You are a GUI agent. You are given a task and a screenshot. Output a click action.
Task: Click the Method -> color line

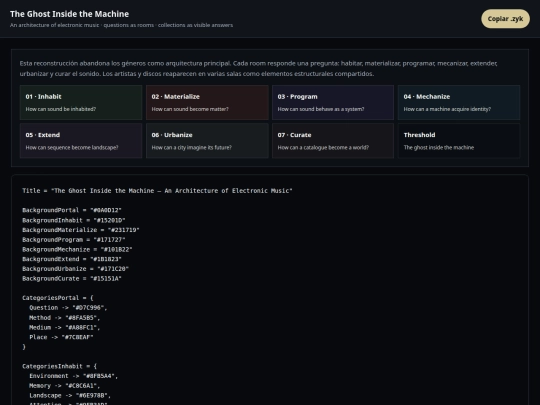65,318
